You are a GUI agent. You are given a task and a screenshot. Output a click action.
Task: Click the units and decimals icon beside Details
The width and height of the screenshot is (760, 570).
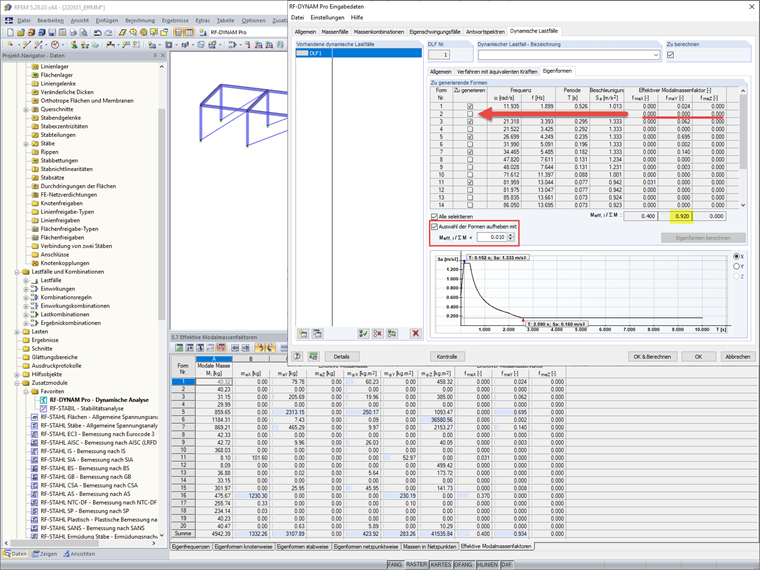tap(314, 356)
